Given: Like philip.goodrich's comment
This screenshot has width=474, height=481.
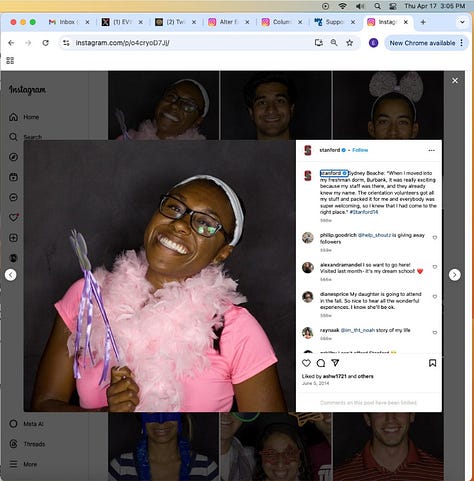Looking at the screenshot, I should coord(435,238).
